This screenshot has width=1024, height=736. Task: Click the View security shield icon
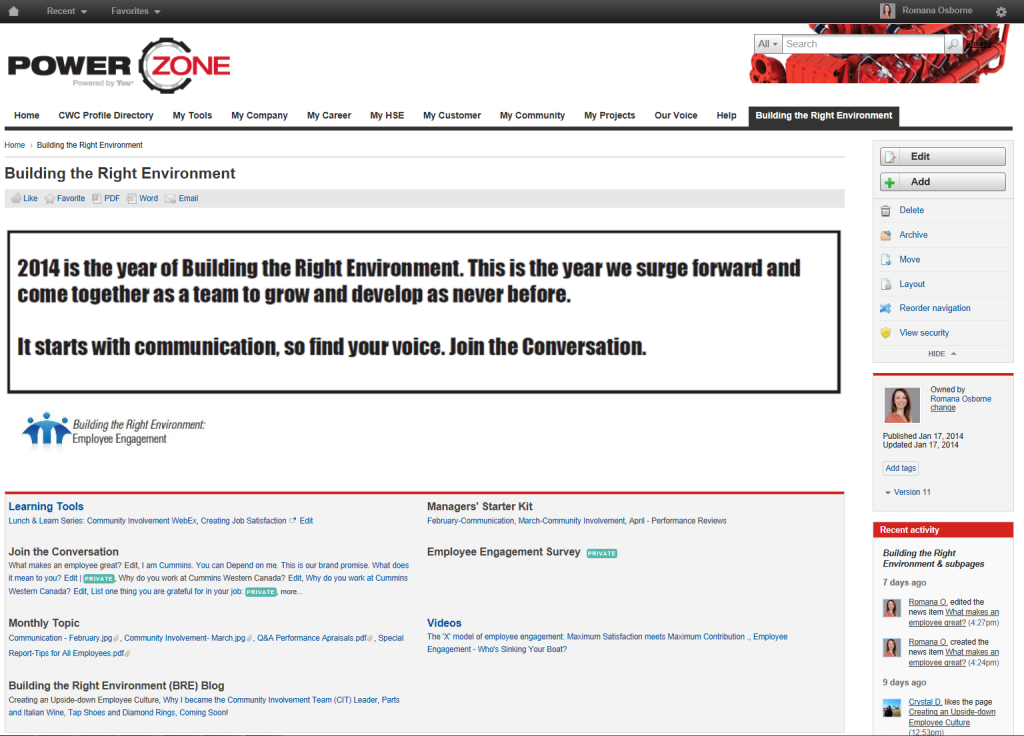[886, 332]
